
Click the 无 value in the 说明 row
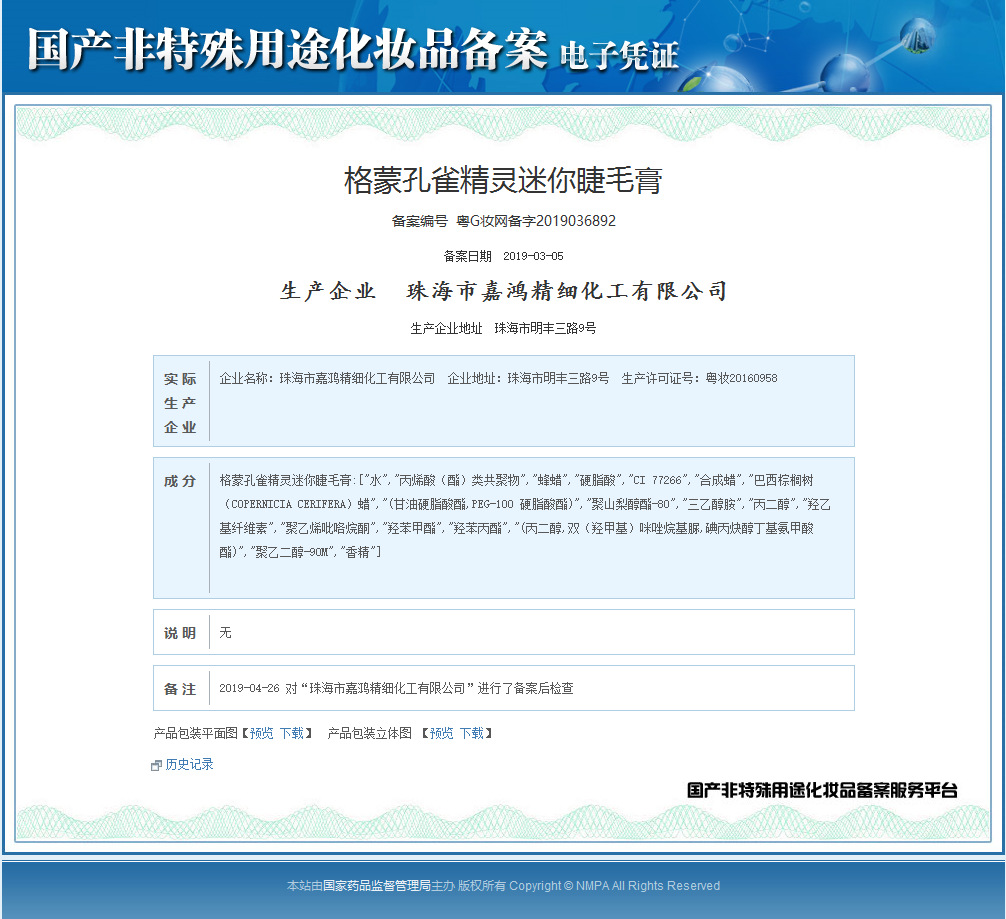pos(225,632)
